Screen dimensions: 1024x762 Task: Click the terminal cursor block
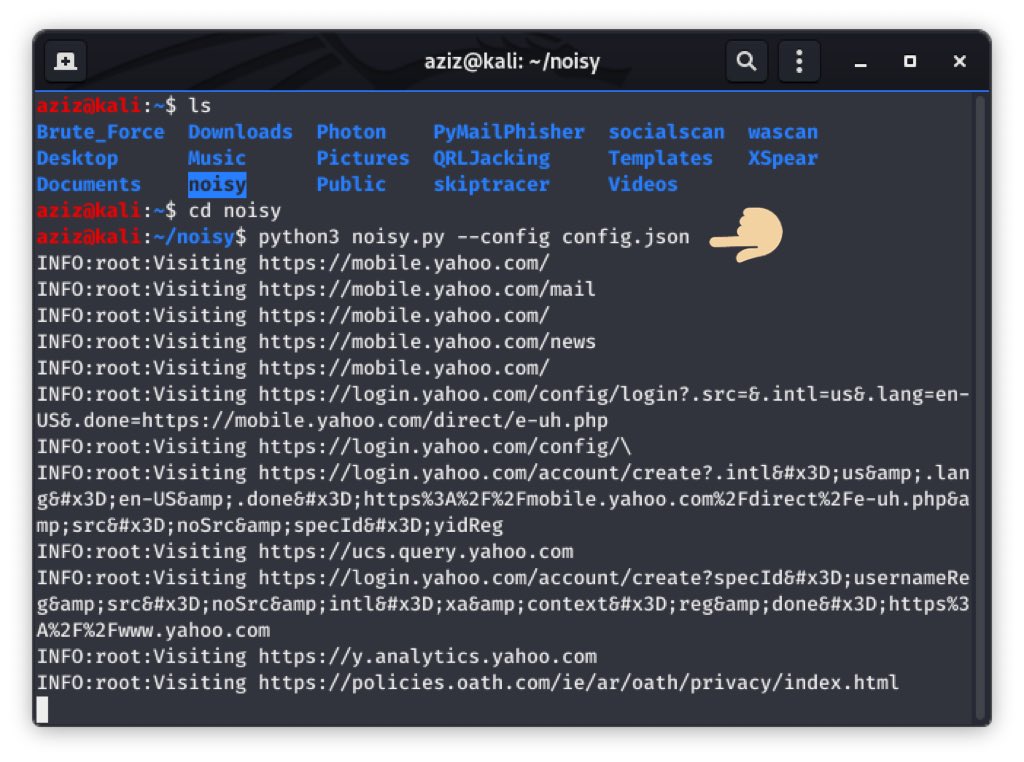42,710
